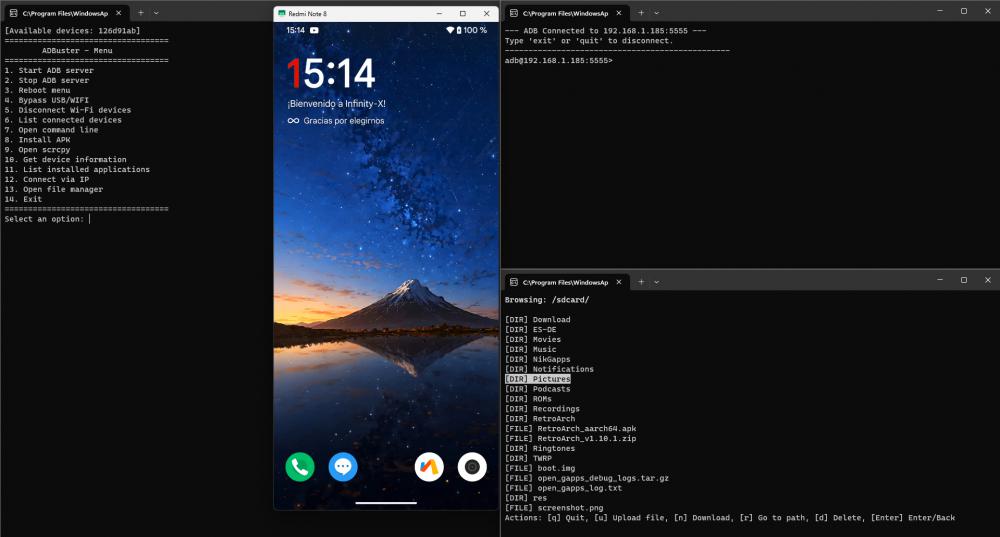
Task: Select the ADBuster menu terminal tab
Action: pos(63,13)
